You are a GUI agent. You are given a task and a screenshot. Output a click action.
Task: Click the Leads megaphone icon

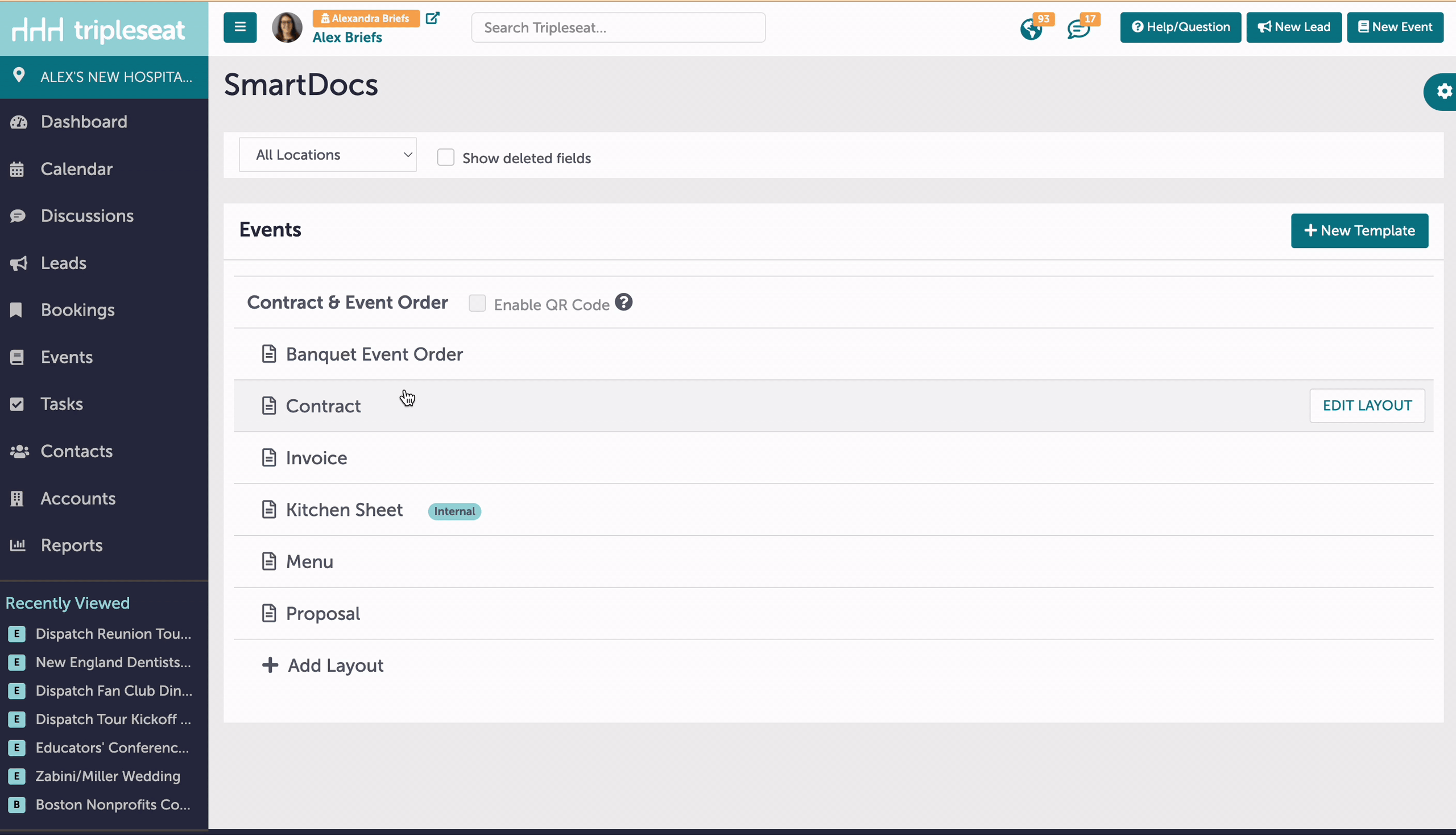18,263
